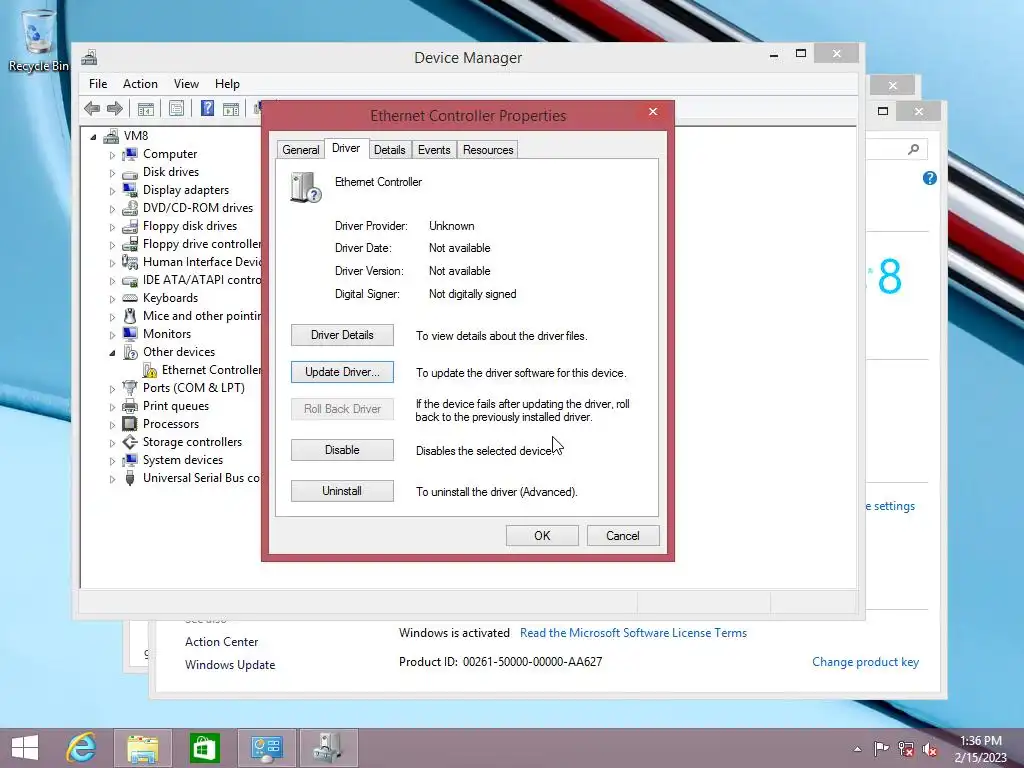Viewport: 1024px width, 768px height.
Task: Click the action pane toolbar icon beside Help
Action: click(231, 108)
